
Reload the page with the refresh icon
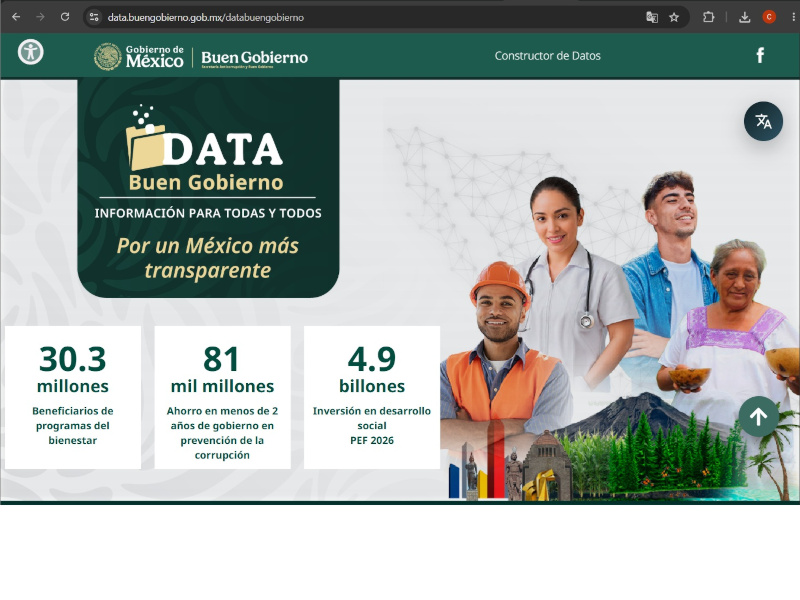(65, 17)
